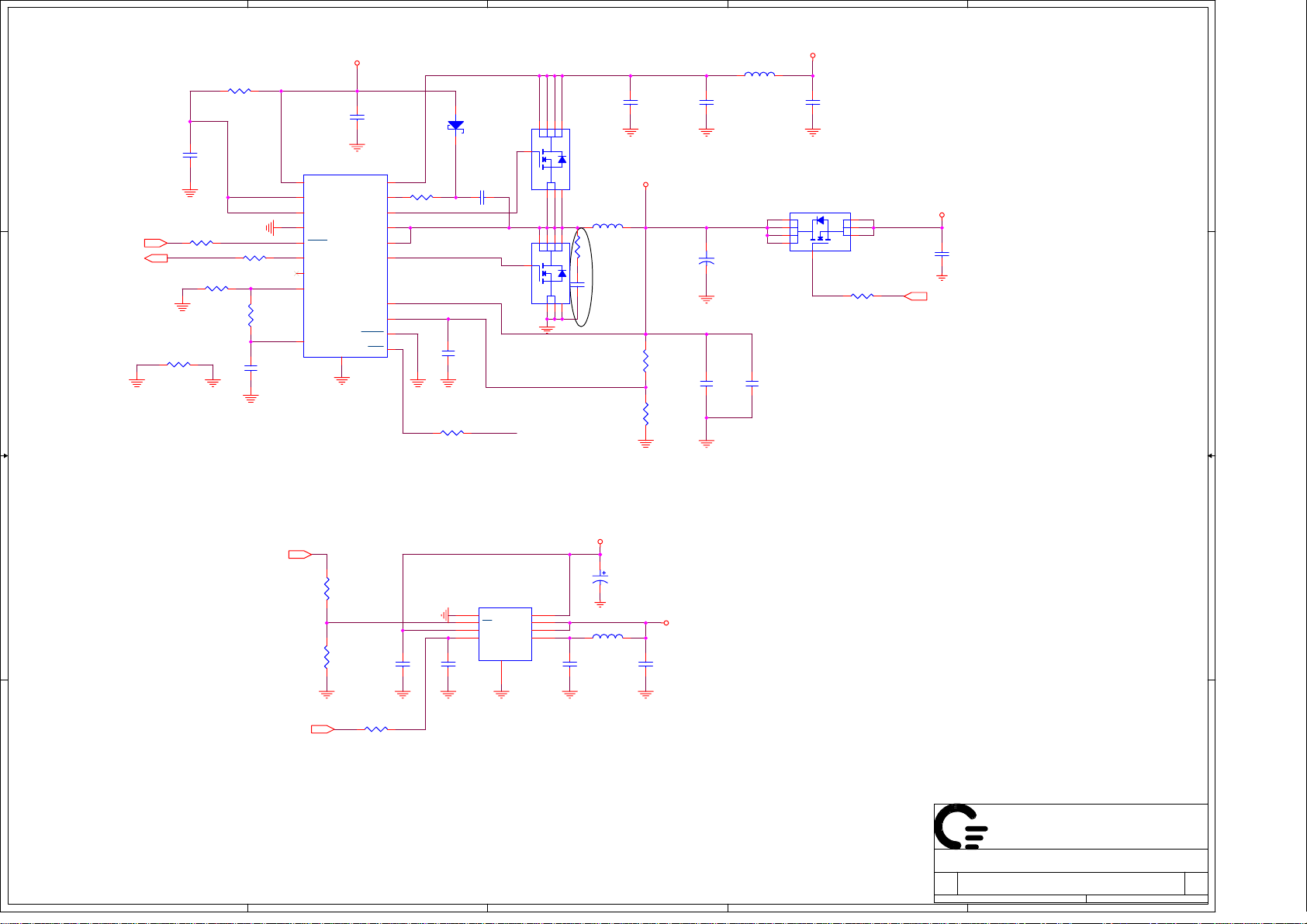Select the Schottky diode symbol above the controller
This screenshot has height=924, width=1307.
(x=456, y=126)
